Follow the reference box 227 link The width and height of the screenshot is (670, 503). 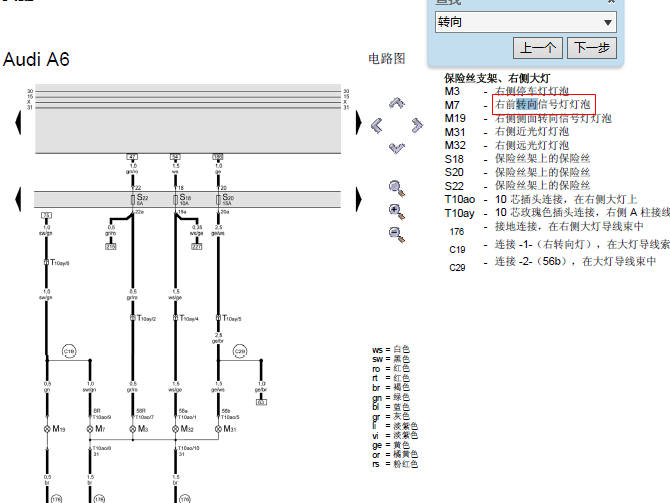[x=197, y=247]
